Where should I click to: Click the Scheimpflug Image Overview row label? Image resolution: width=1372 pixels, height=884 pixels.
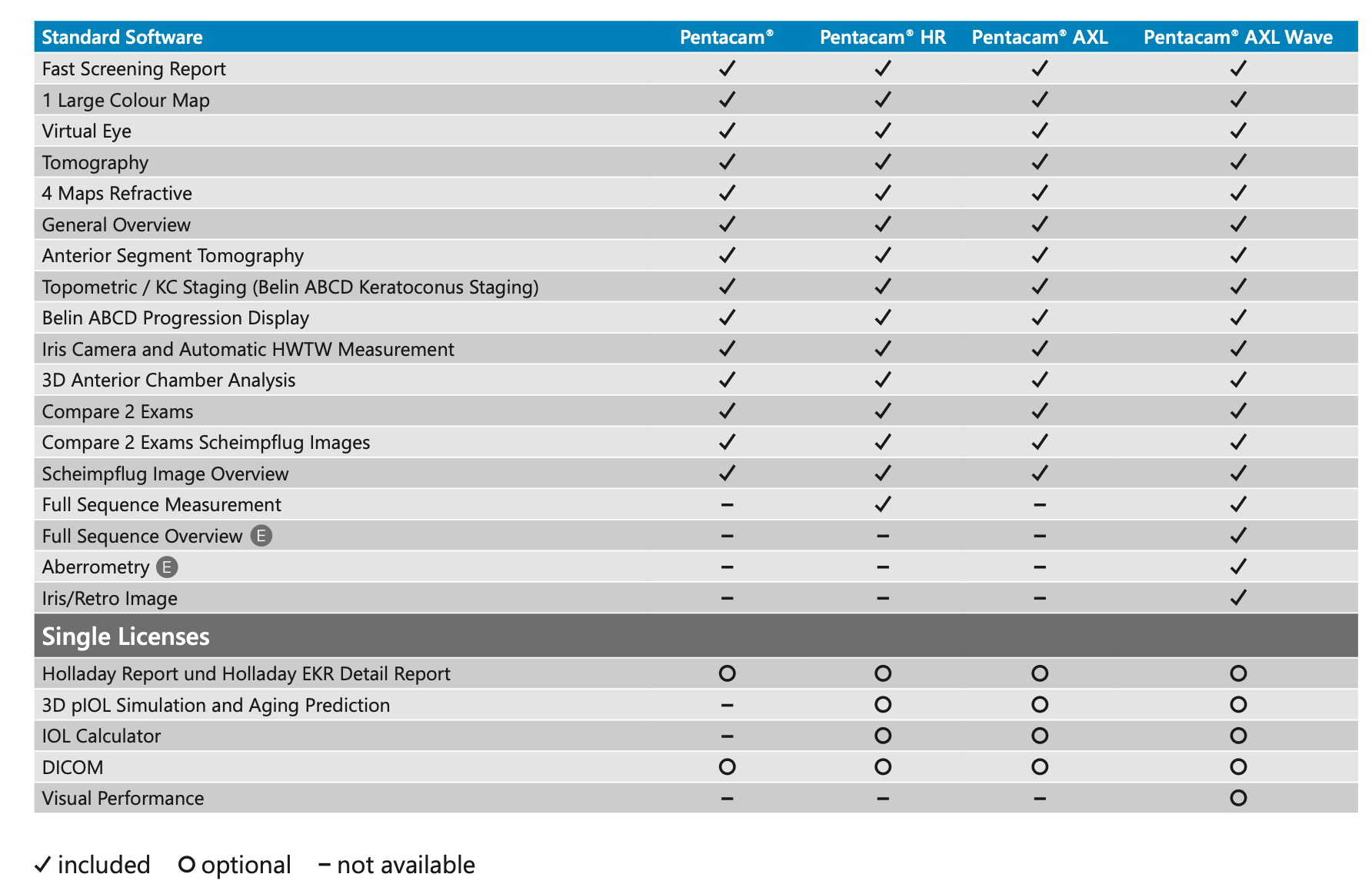pyautogui.click(x=165, y=474)
